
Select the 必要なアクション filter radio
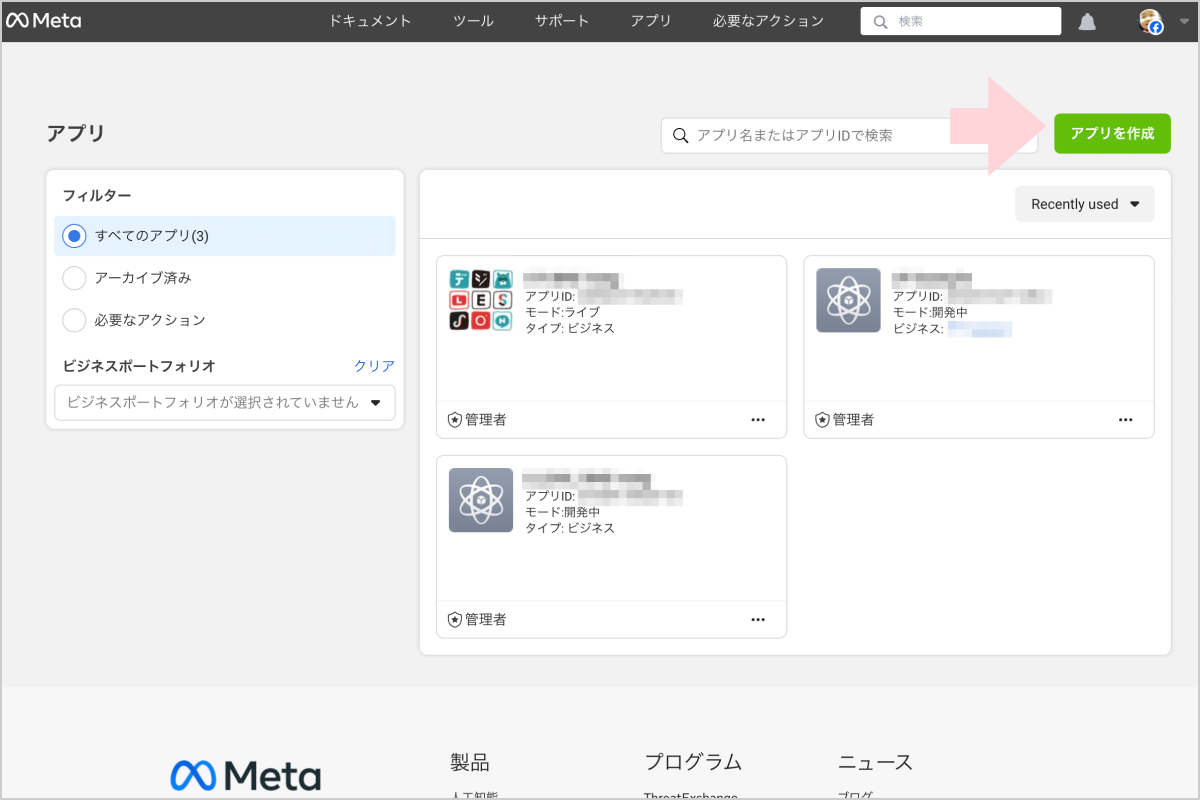[x=74, y=320]
